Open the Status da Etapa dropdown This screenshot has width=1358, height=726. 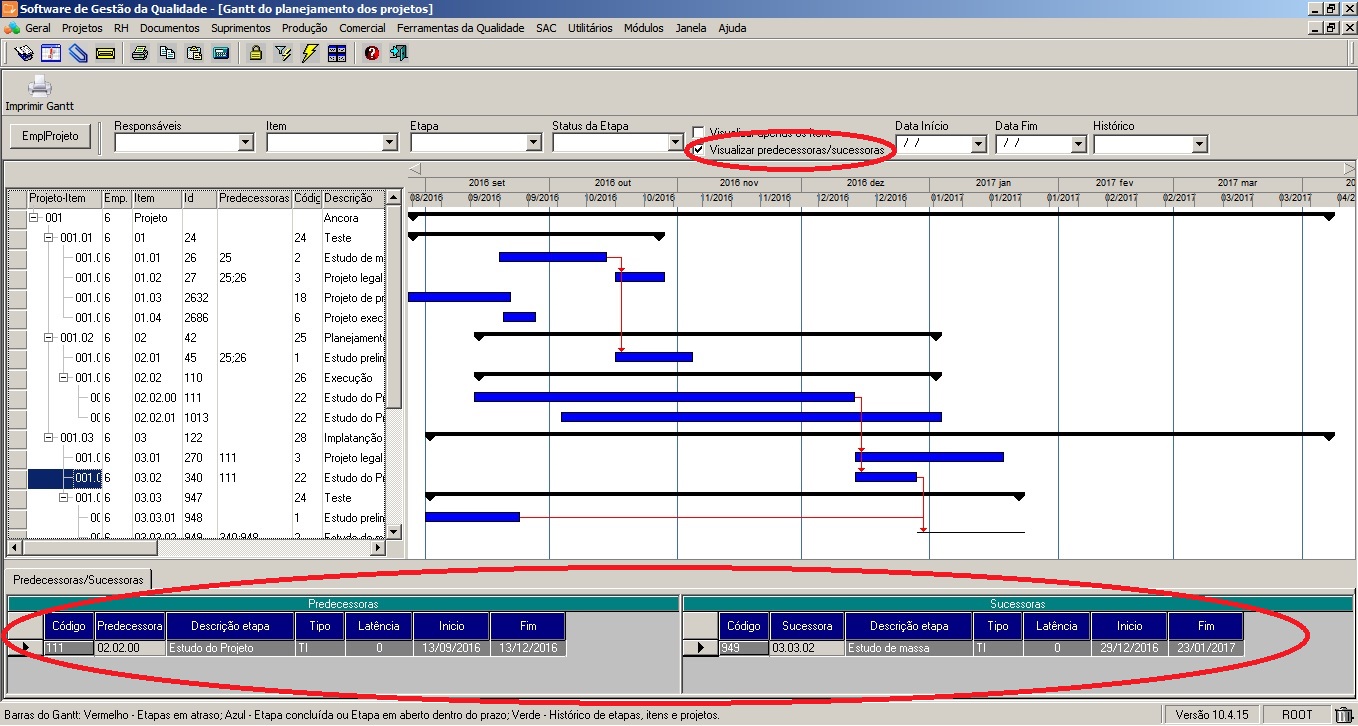coord(676,143)
